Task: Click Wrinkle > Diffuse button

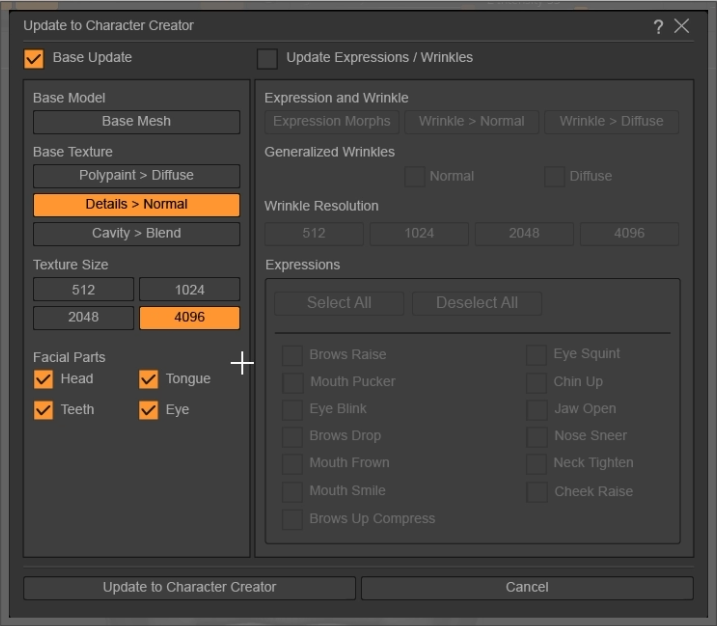Action: (611, 122)
